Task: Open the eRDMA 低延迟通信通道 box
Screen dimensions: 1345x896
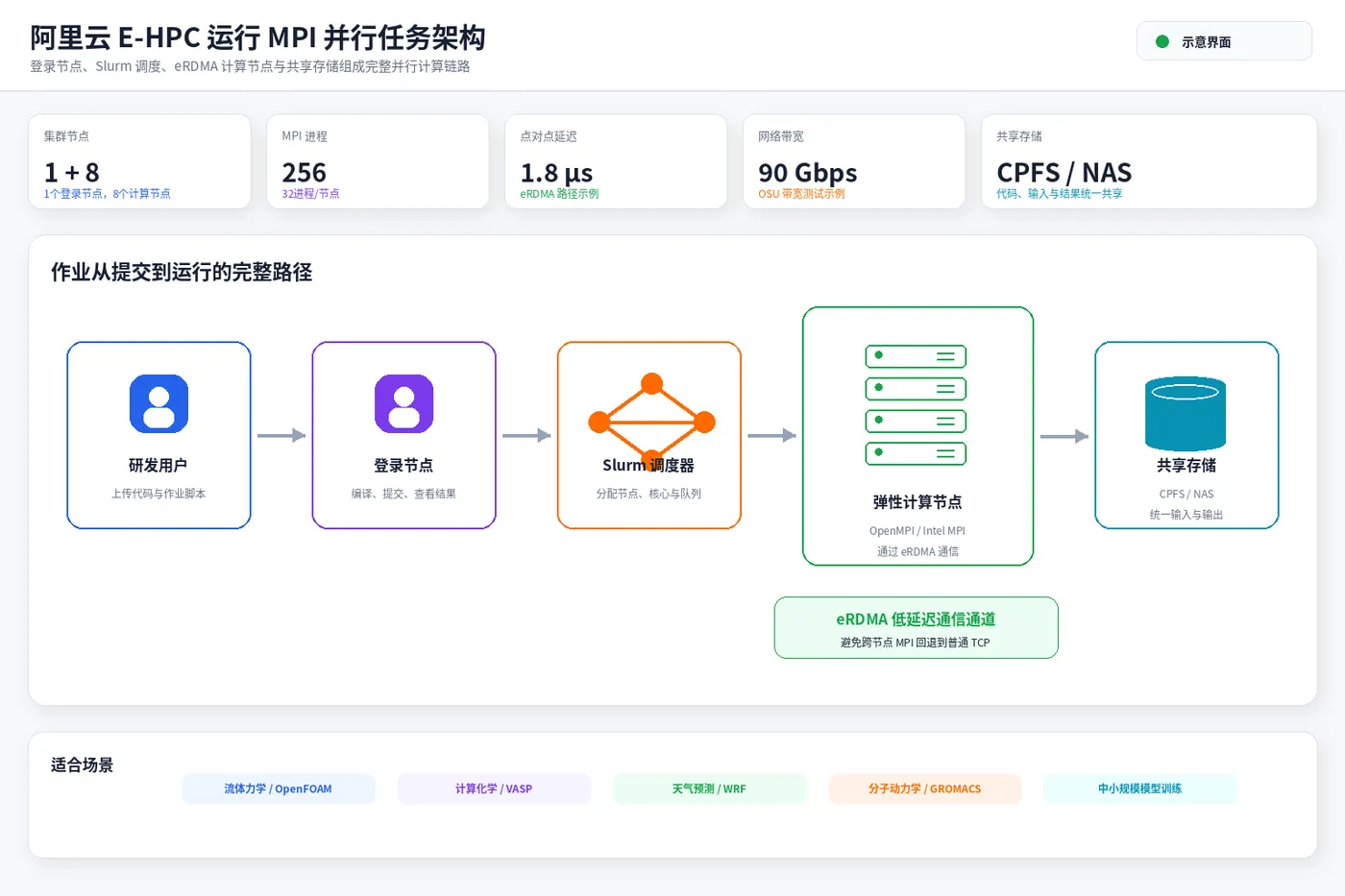Action: pyautogui.click(x=916, y=628)
